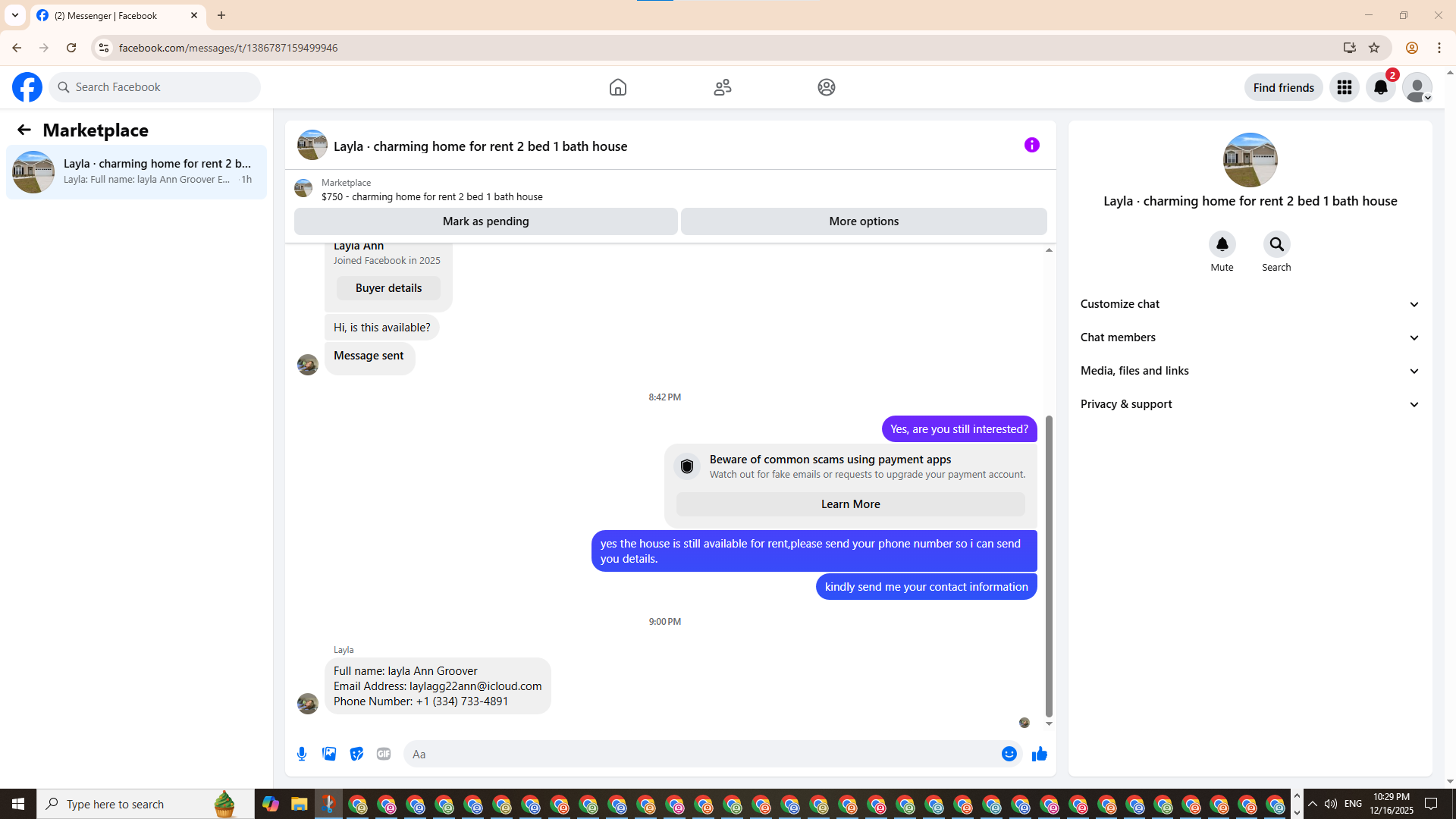Viewport: 1456px width, 819px height.
Task: Open the Facebook logo home link
Action: point(27,87)
